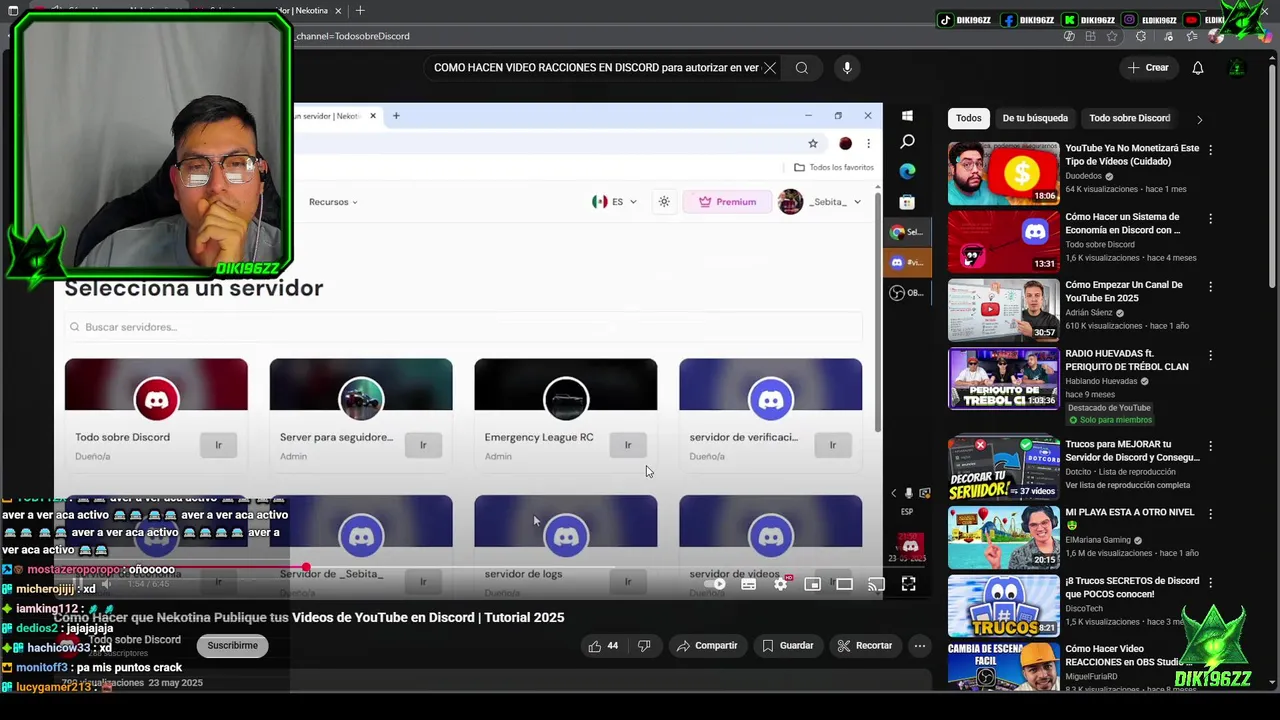This screenshot has width=1280, height=720.
Task: Select the Todos filter chip
Action: (x=968, y=118)
